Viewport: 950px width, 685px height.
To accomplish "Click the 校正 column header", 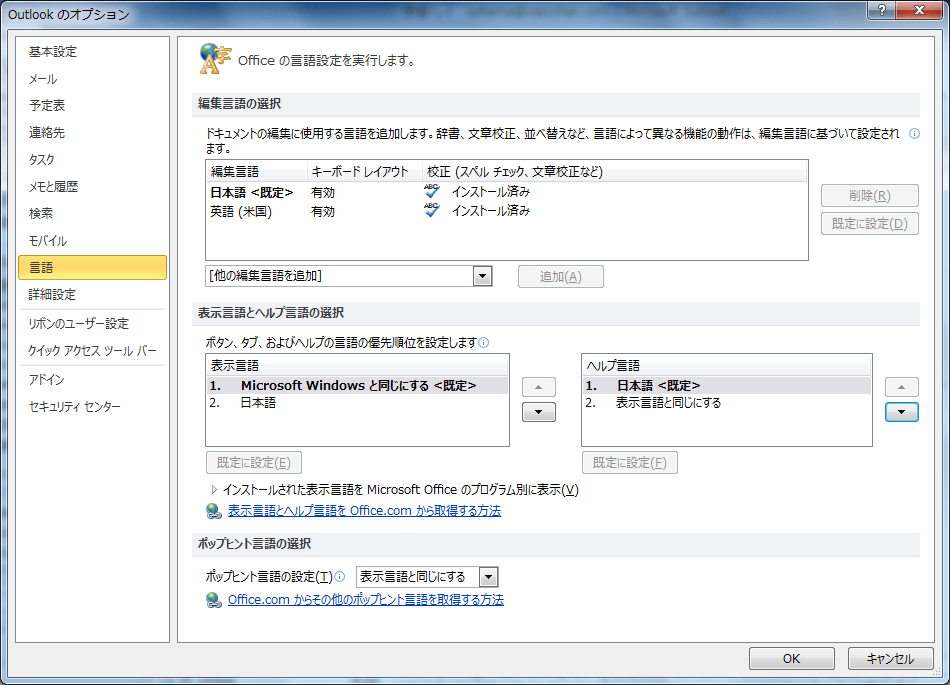I will click(614, 172).
